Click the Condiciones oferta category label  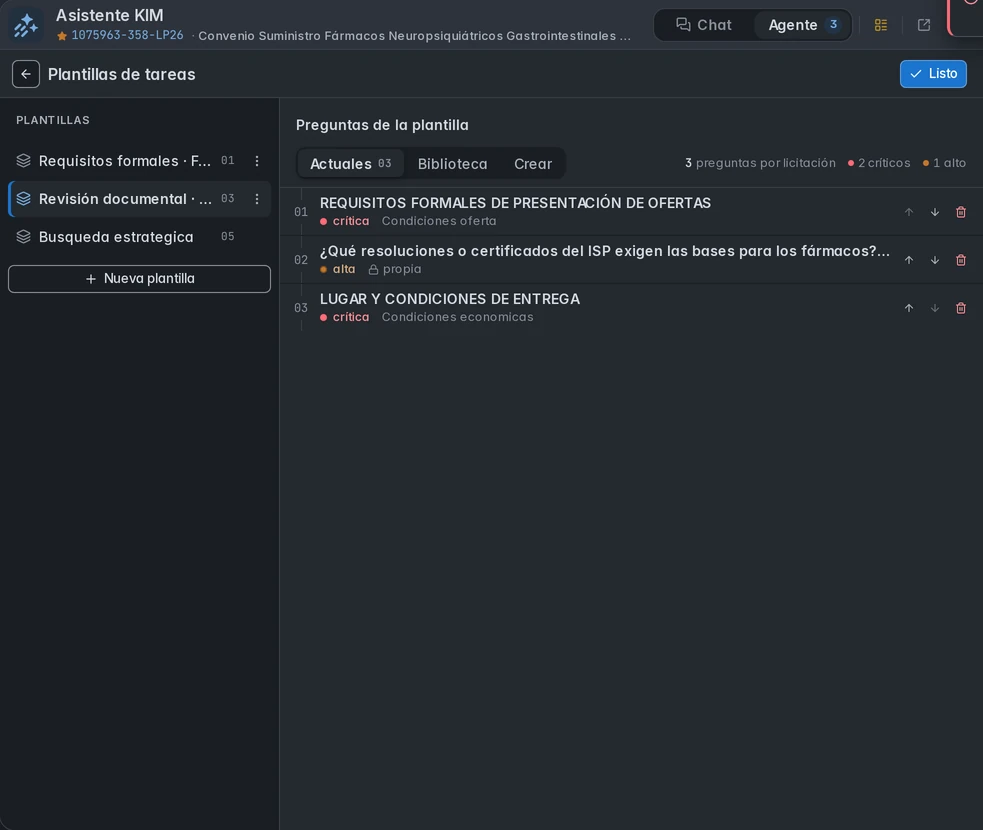(x=439, y=221)
